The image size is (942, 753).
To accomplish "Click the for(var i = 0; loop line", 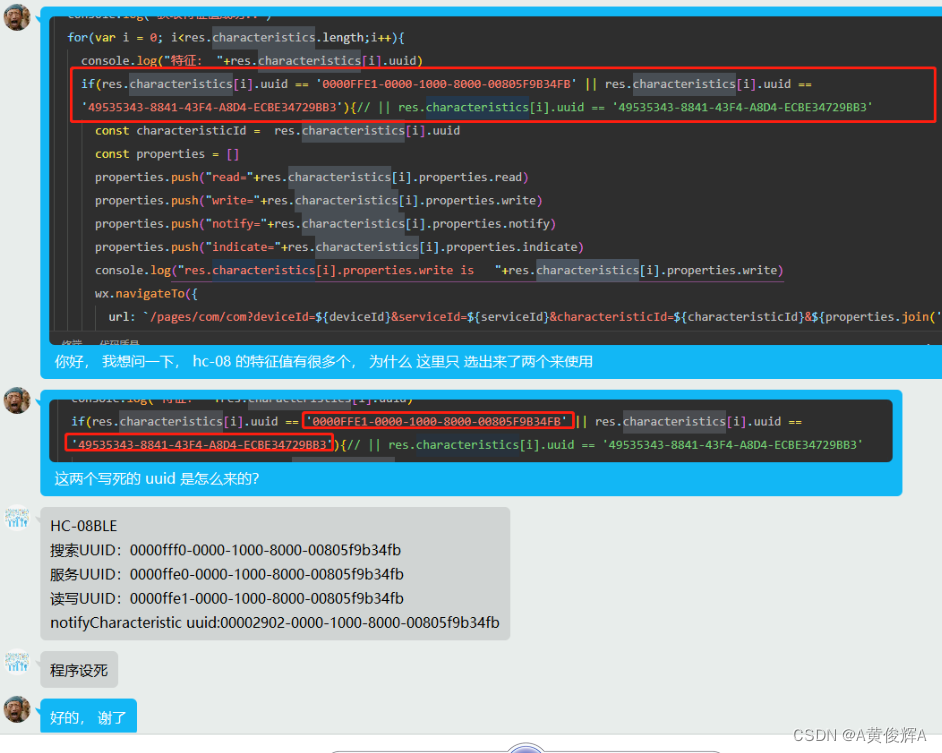I will click(x=236, y=37).
